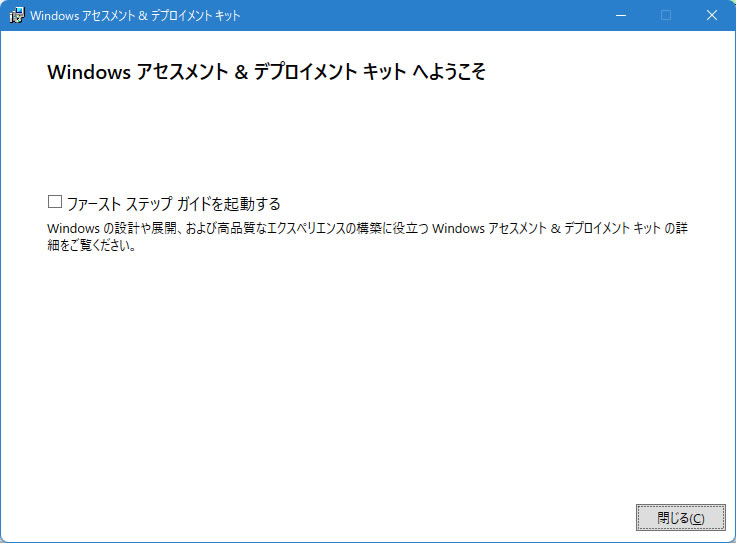Image resolution: width=736 pixels, height=543 pixels.
Task: Click the word ガイド in the checkbox label
Action: coord(193,203)
